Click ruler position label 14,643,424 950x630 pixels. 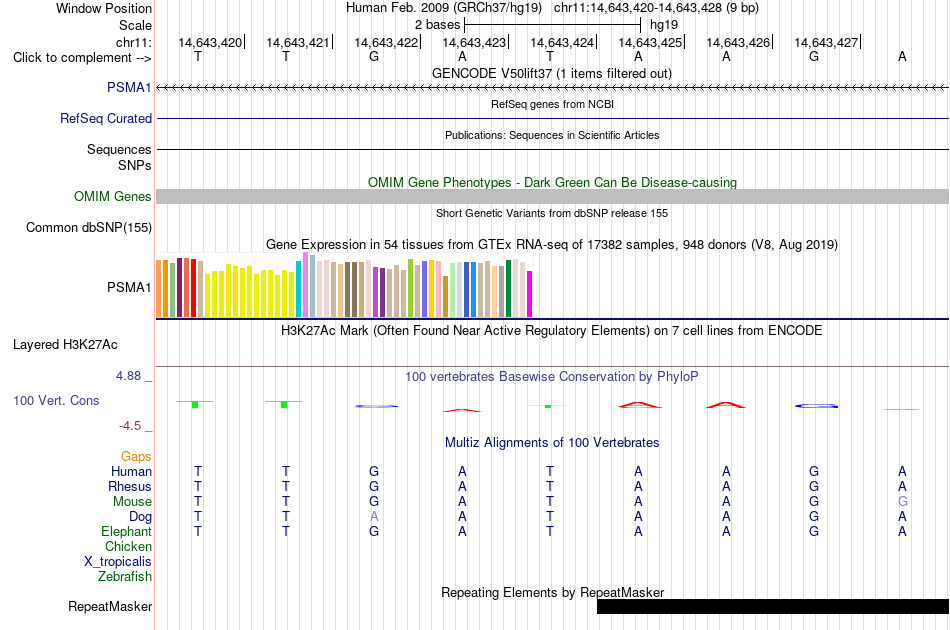tap(562, 42)
